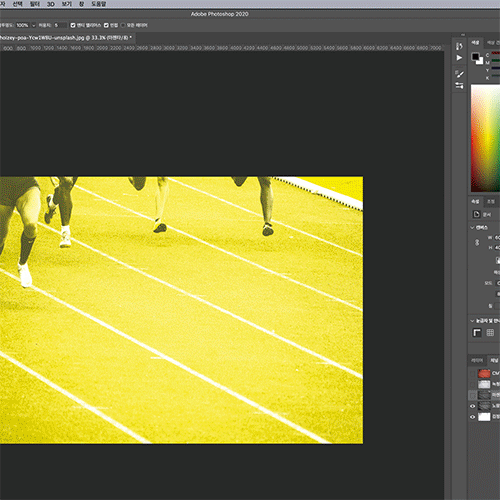Open the 선택 (Select) menu
The width and height of the screenshot is (500, 500).
(17, 4)
